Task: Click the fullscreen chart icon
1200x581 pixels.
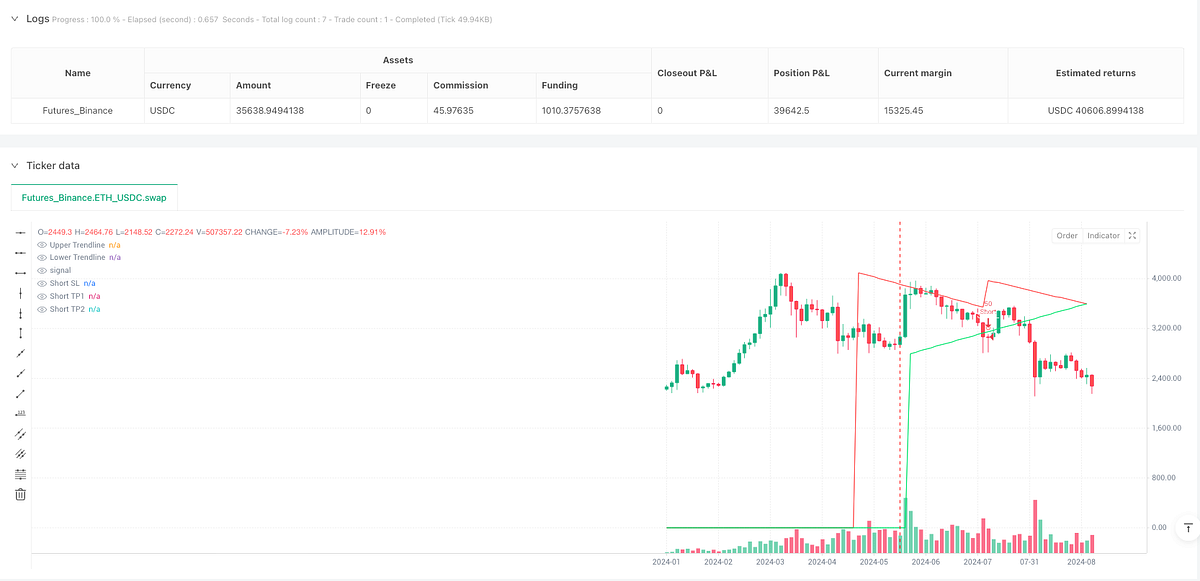Action: click(1131, 235)
